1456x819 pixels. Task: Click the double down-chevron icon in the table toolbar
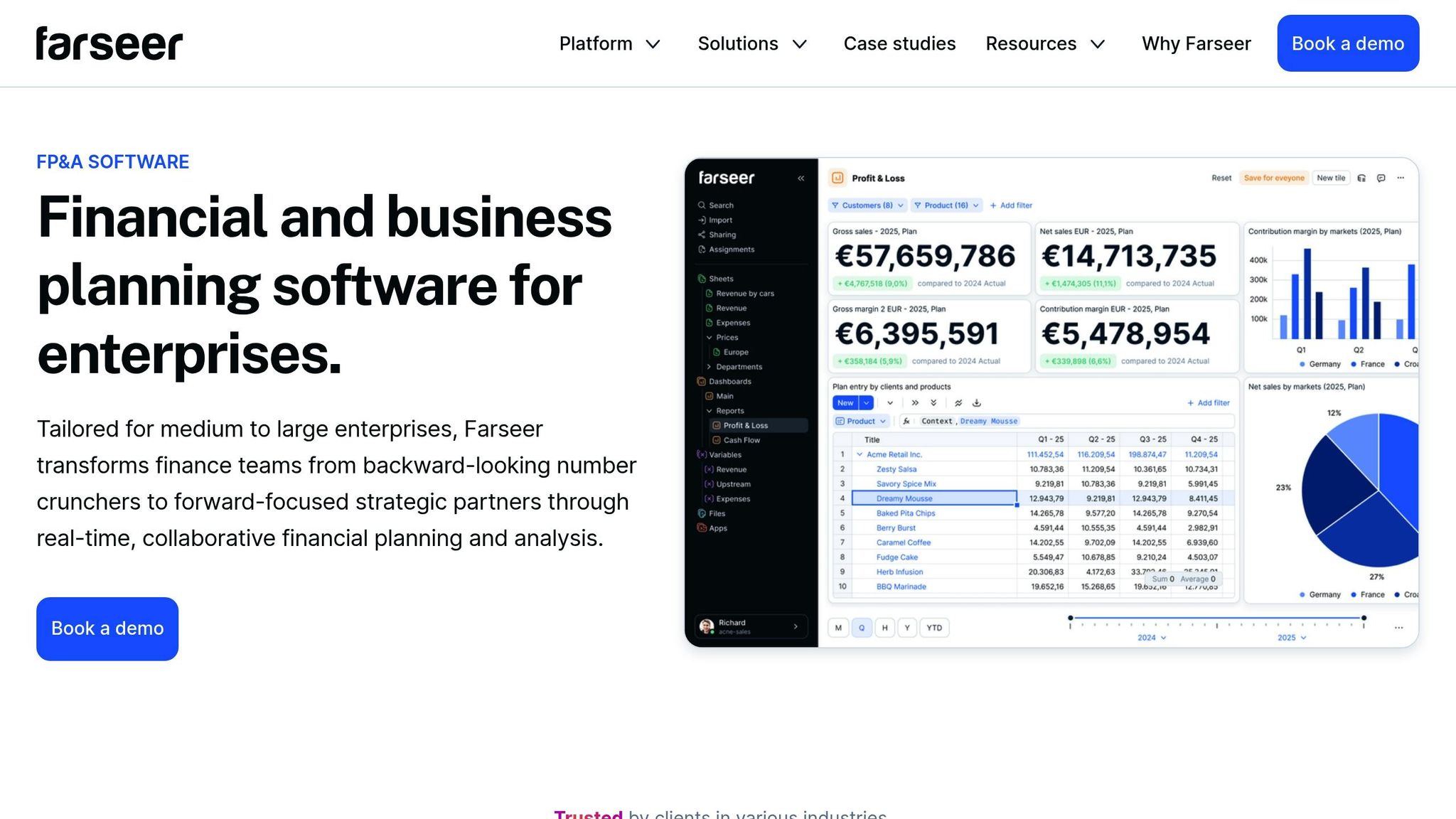tap(933, 402)
